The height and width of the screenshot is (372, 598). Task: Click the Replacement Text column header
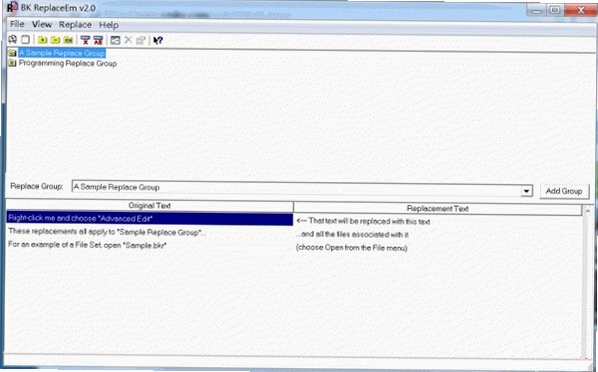[437, 208]
